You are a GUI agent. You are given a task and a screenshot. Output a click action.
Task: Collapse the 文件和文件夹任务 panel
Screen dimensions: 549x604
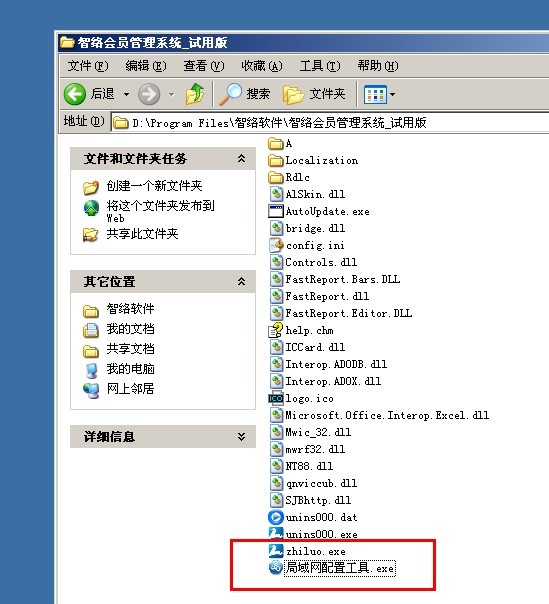pyautogui.click(x=241, y=158)
